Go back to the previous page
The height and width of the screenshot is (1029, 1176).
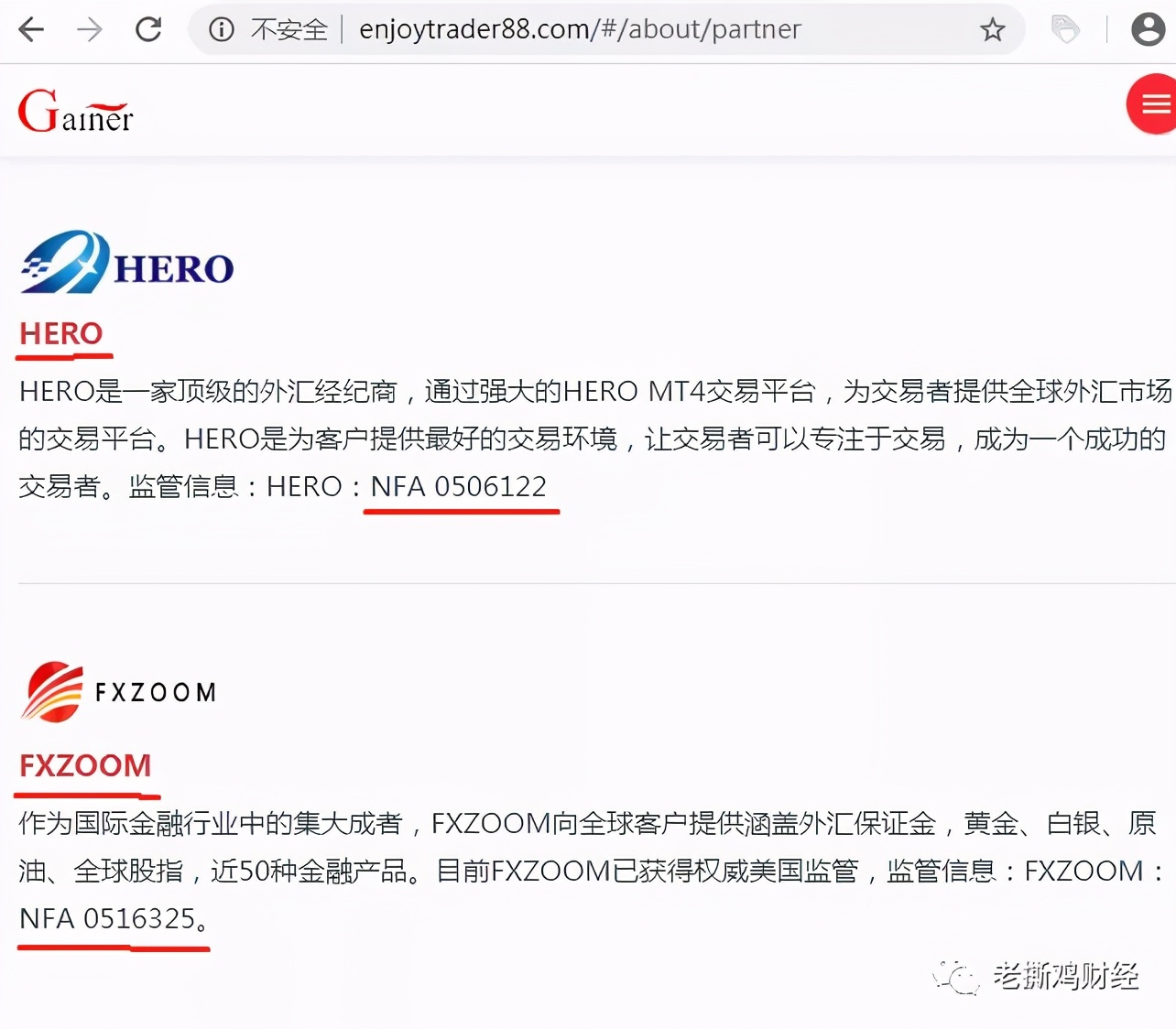tap(31, 29)
